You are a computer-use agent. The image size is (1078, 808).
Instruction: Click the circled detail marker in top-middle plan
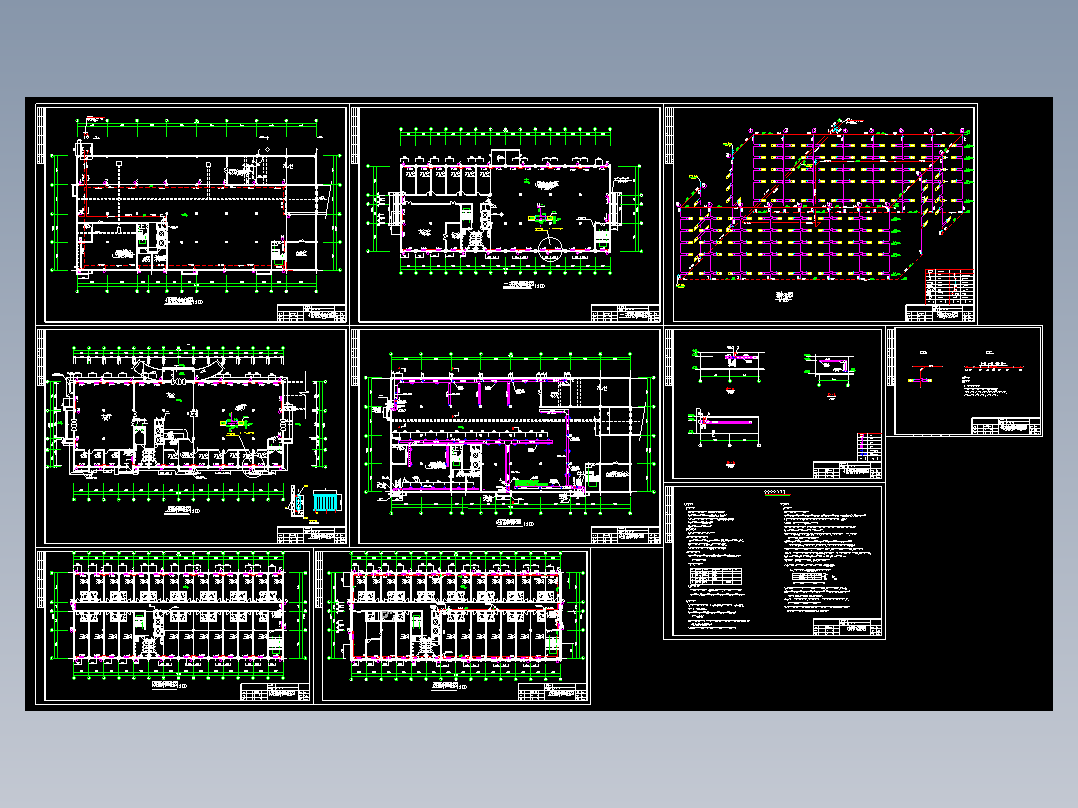tap(550, 251)
